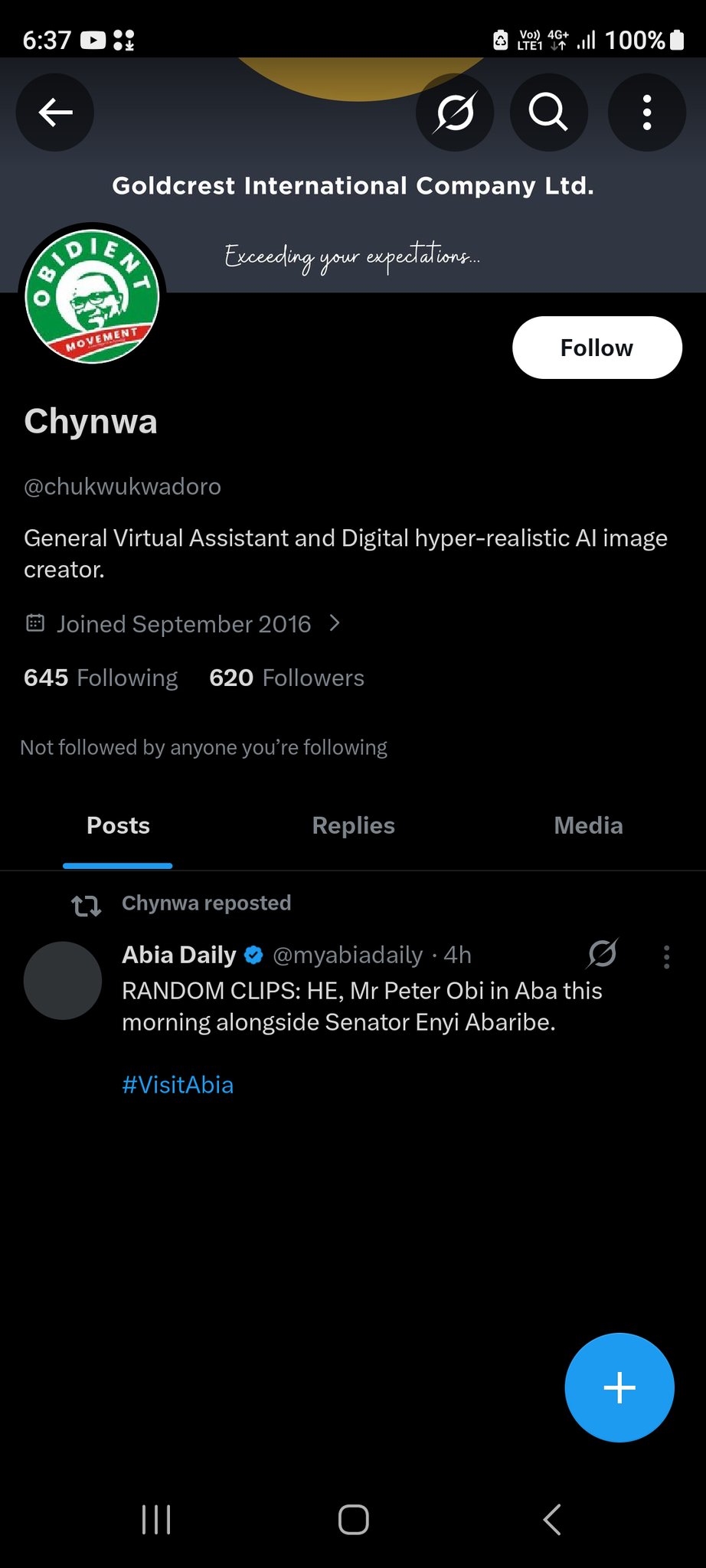Open the profile overflow menu
This screenshot has height=1568, width=706.
(646, 113)
